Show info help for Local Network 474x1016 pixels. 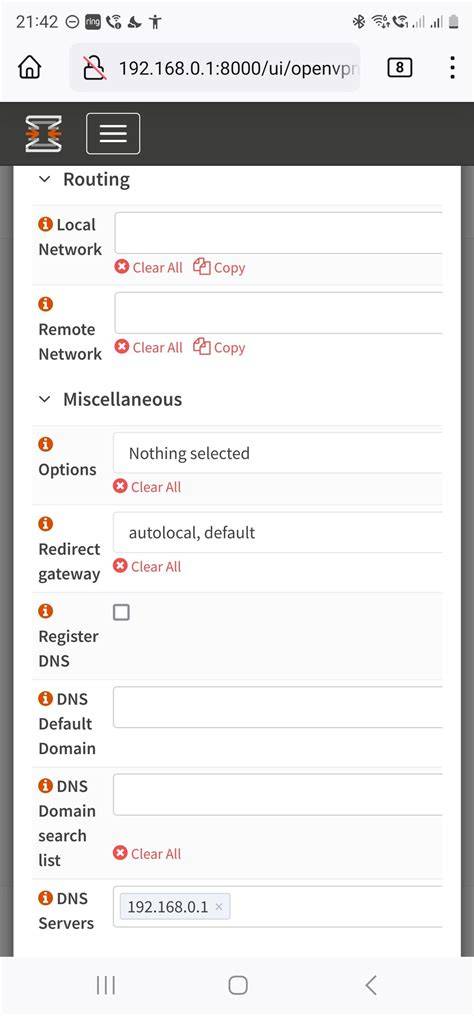pos(45,224)
